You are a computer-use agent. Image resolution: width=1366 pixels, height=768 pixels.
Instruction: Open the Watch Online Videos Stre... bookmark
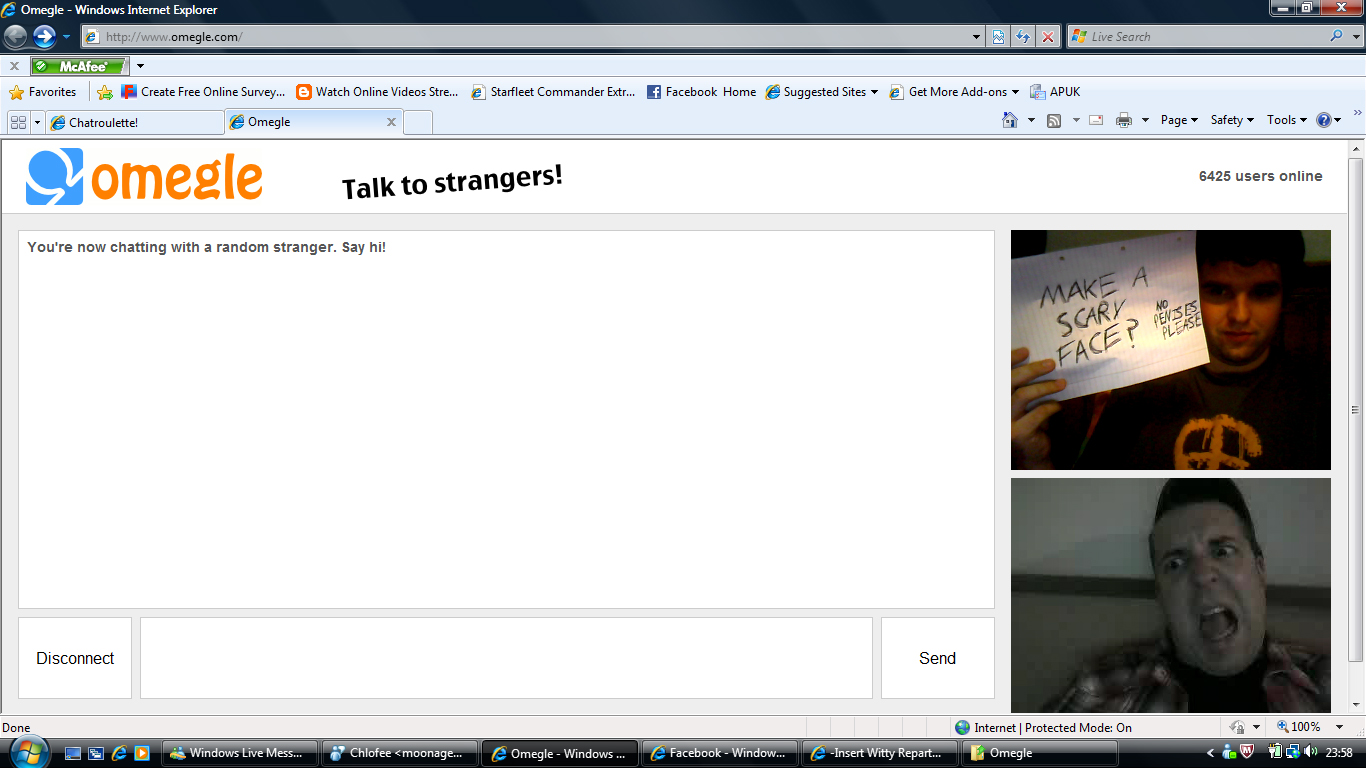tap(377, 92)
